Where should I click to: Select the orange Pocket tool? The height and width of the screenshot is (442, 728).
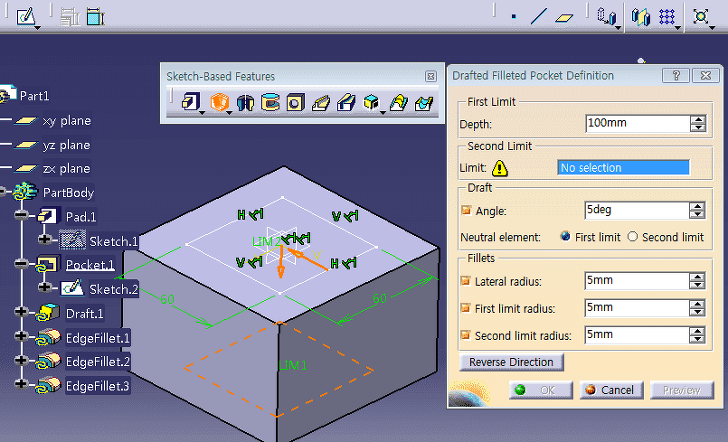pyautogui.click(x=220, y=102)
